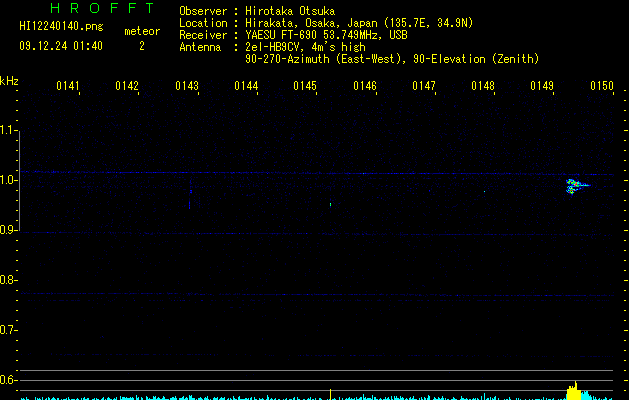Click the 0145 time marker

click(x=305, y=86)
